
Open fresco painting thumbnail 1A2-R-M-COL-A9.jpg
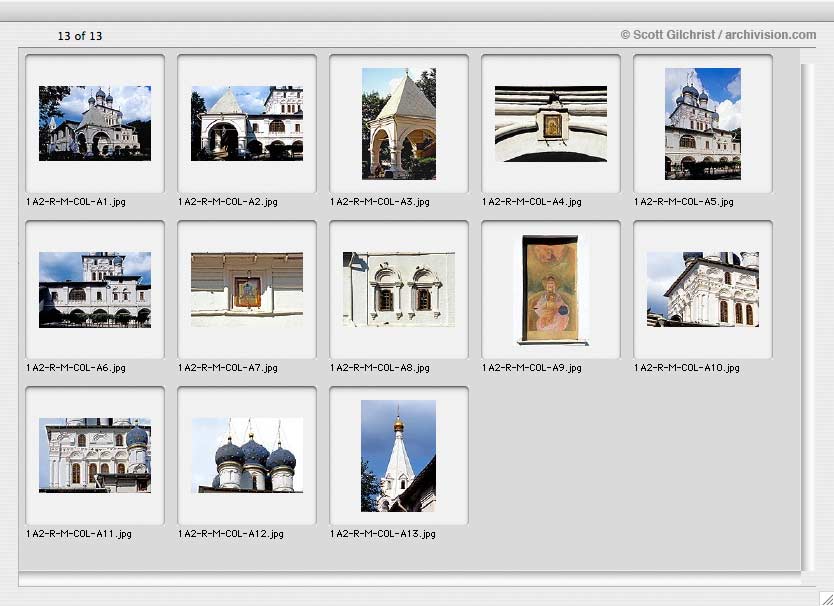point(551,289)
